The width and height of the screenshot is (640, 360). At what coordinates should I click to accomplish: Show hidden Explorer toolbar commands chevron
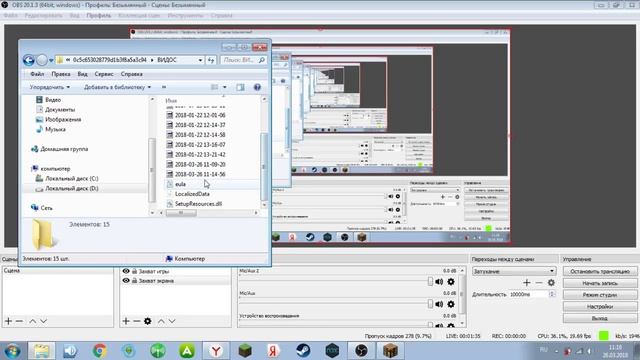coord(164,87)
